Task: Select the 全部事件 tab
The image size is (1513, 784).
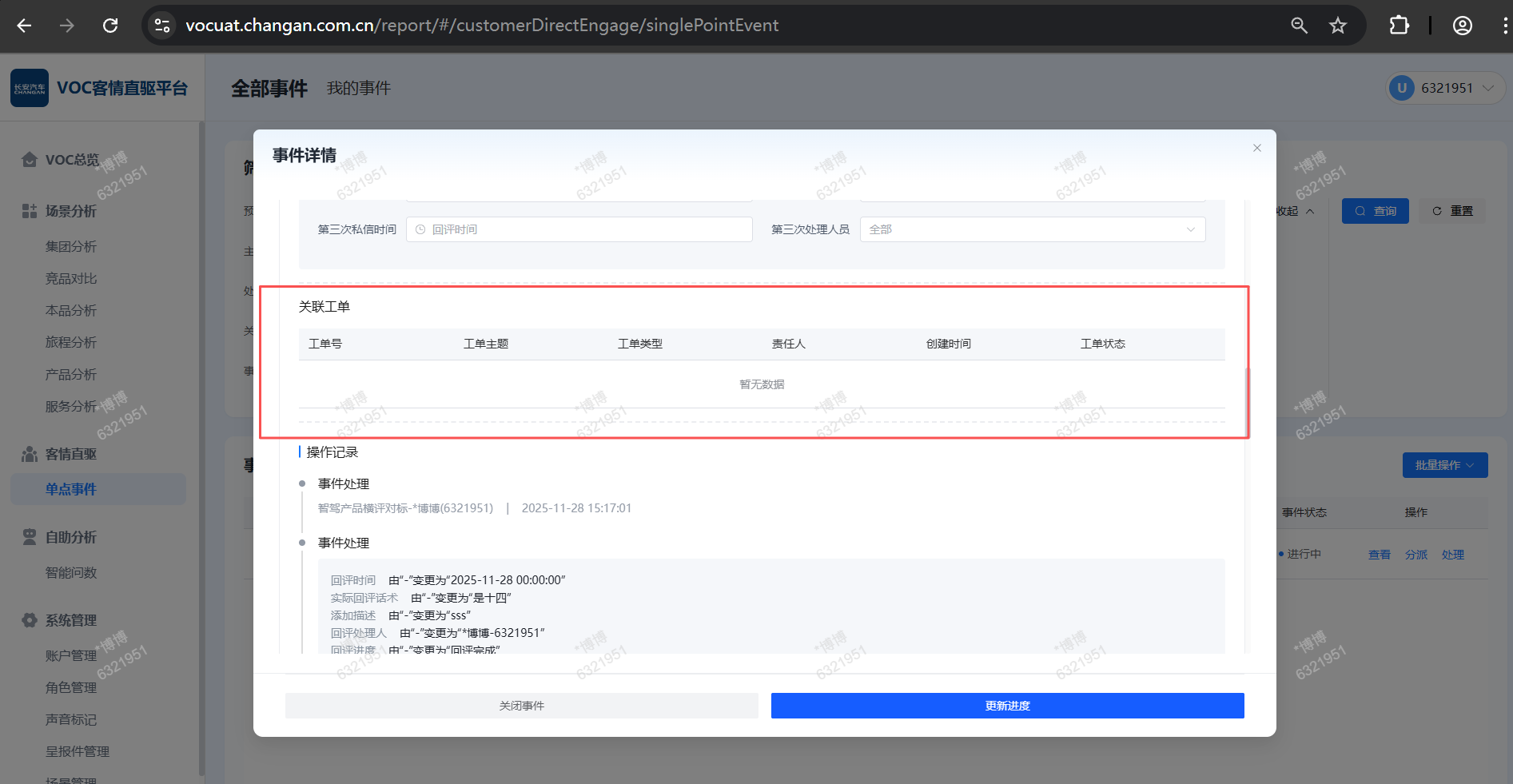Action: coord(269,88)
